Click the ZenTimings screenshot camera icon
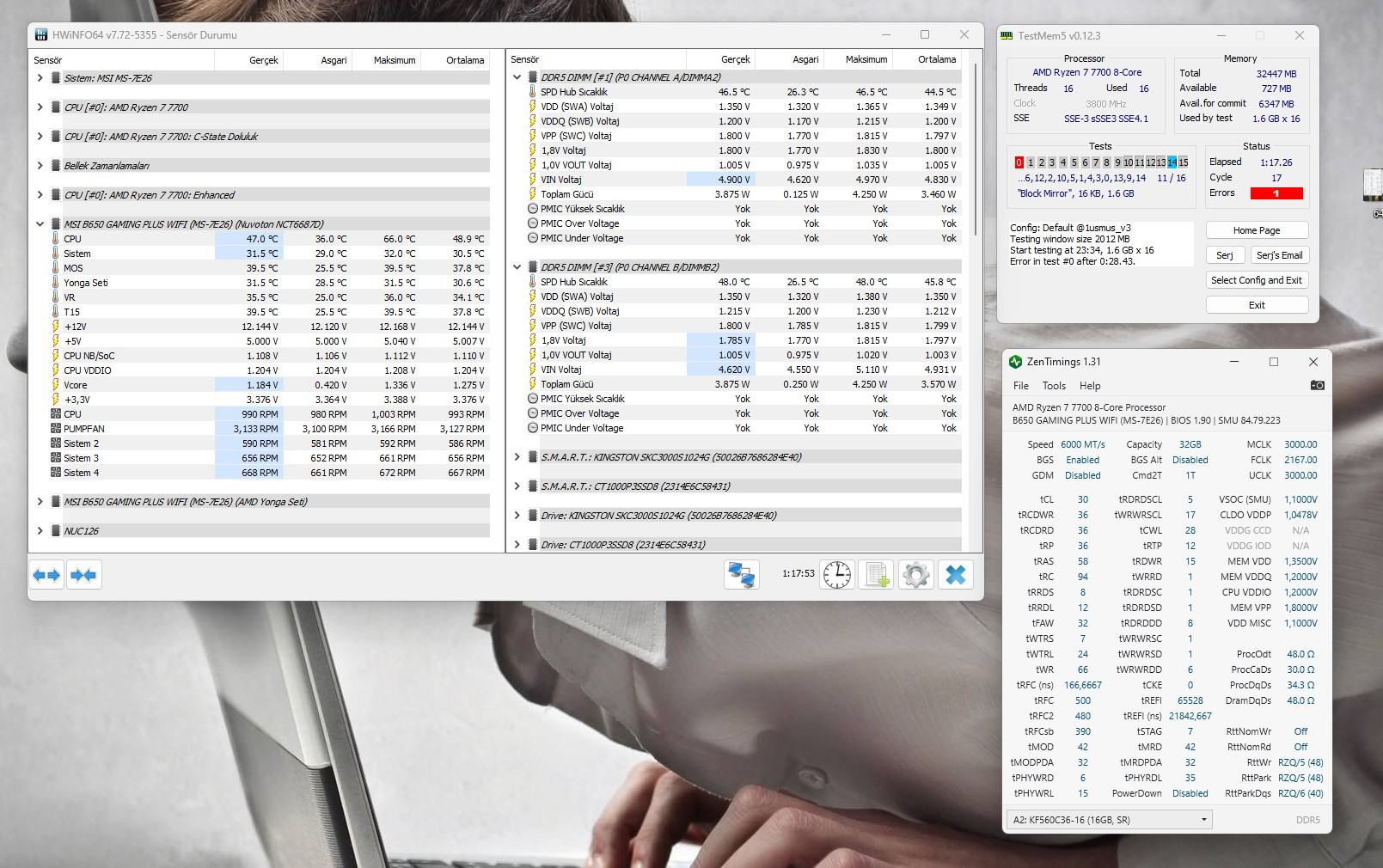Image resolution: width=1383 pixels, height=868 pixels. 1317,385
